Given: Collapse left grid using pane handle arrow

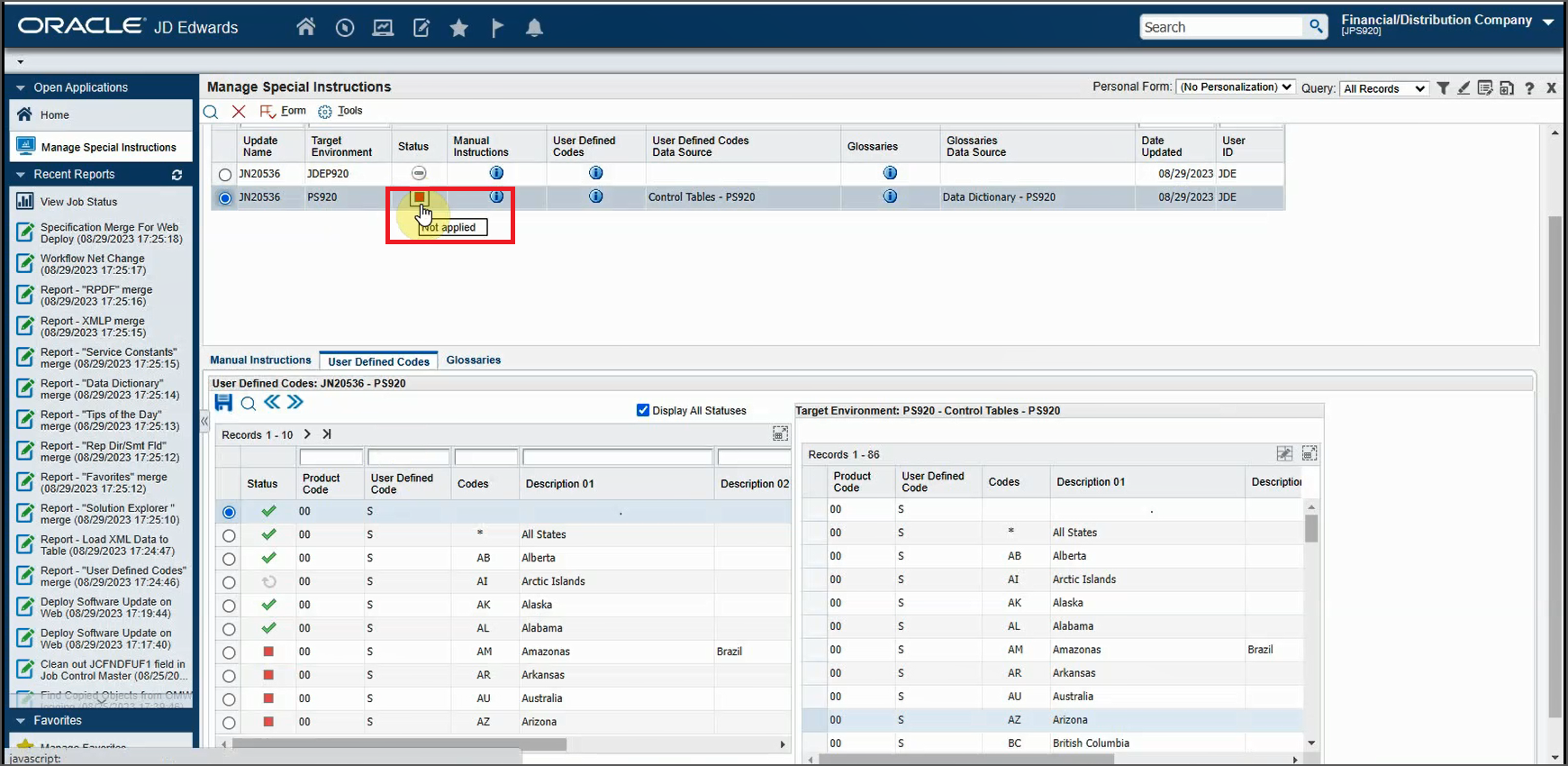Looking at the screenshot, I should tap(204, 421).
